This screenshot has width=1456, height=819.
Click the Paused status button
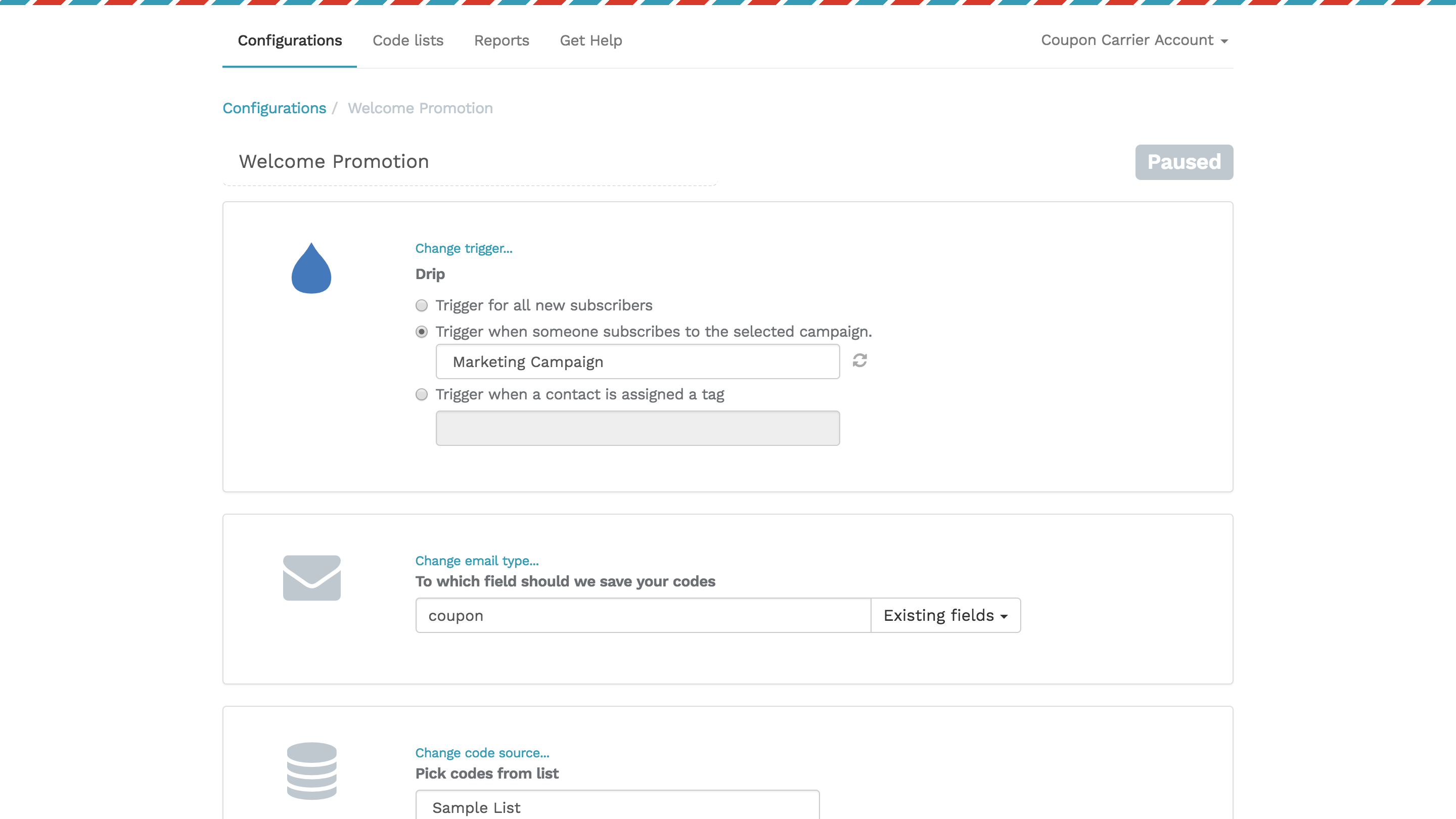click(x=1184, y=162)
